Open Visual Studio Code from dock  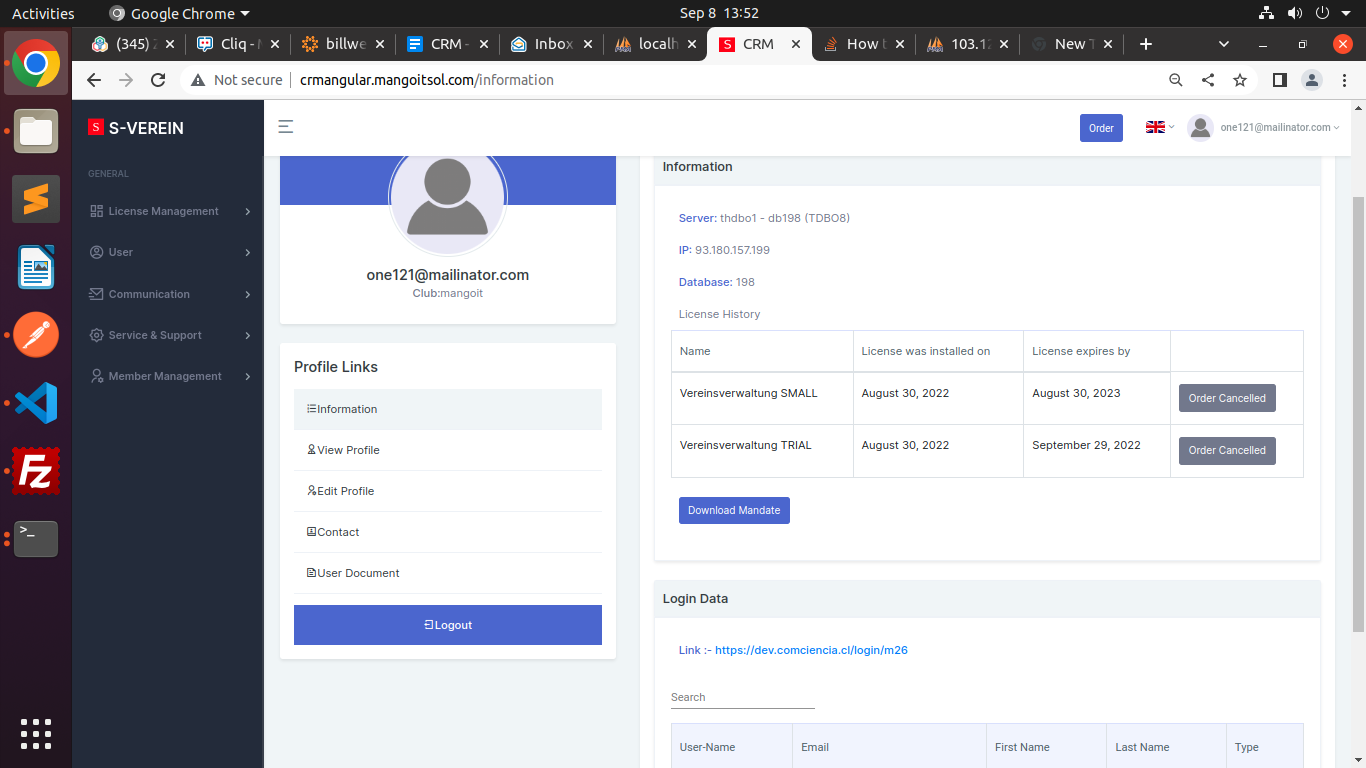pyautogui.click(x=36, y=403)
